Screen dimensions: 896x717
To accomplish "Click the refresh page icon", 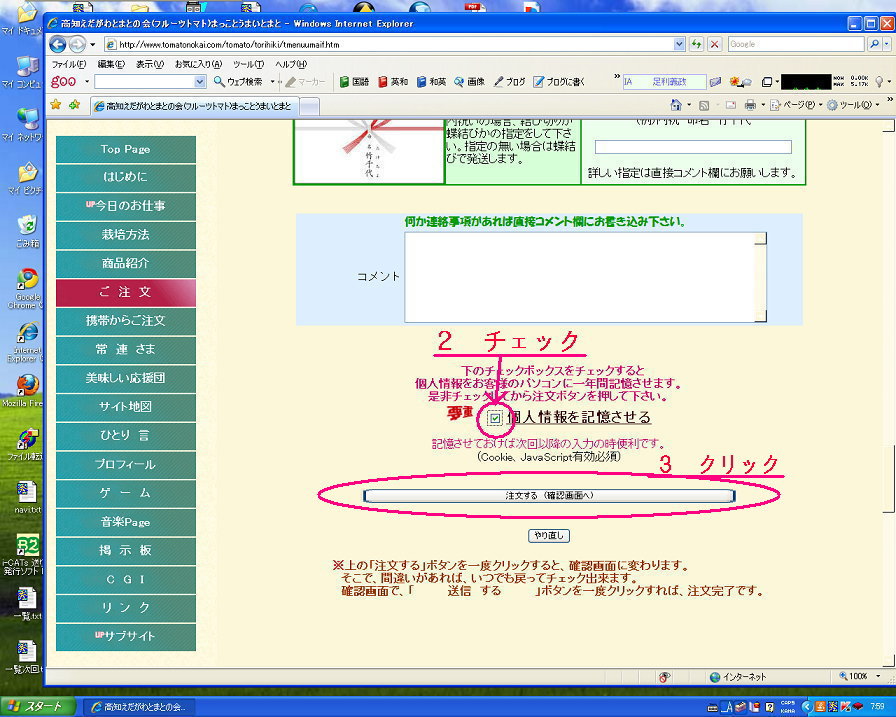I will click(696, 44).
